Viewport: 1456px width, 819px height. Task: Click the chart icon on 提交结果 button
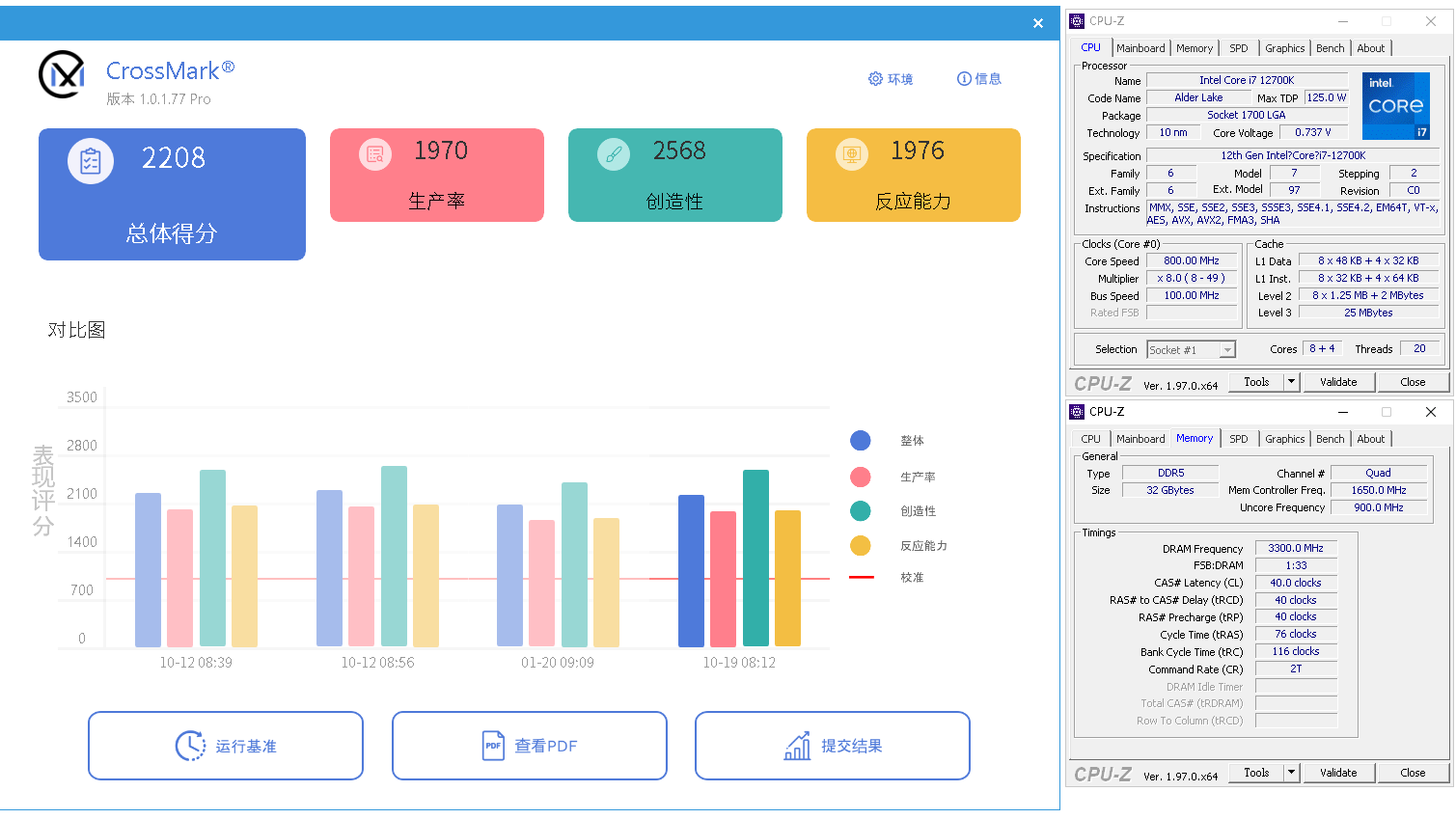tap(798, 746)
